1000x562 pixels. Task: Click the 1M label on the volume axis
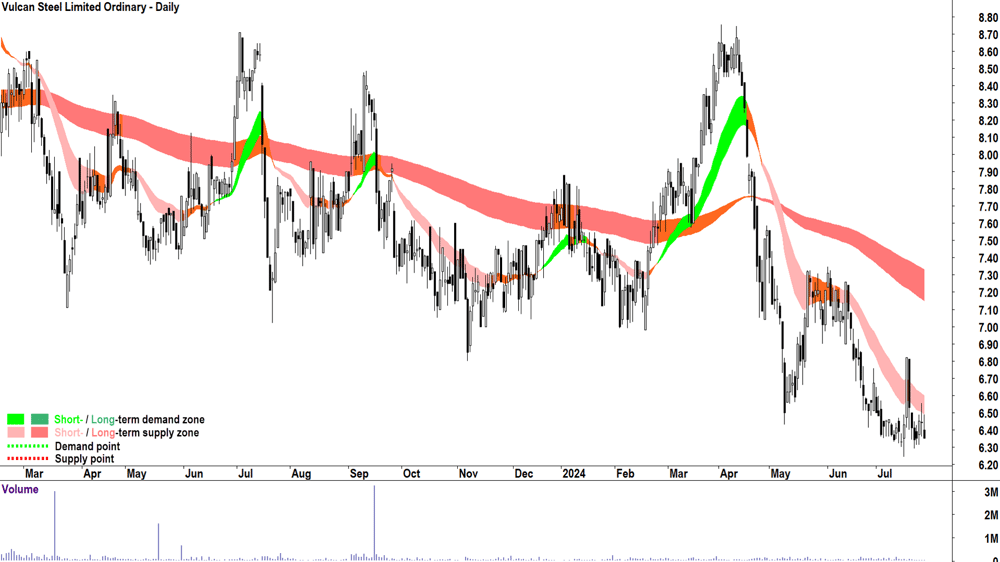[991, 539]
